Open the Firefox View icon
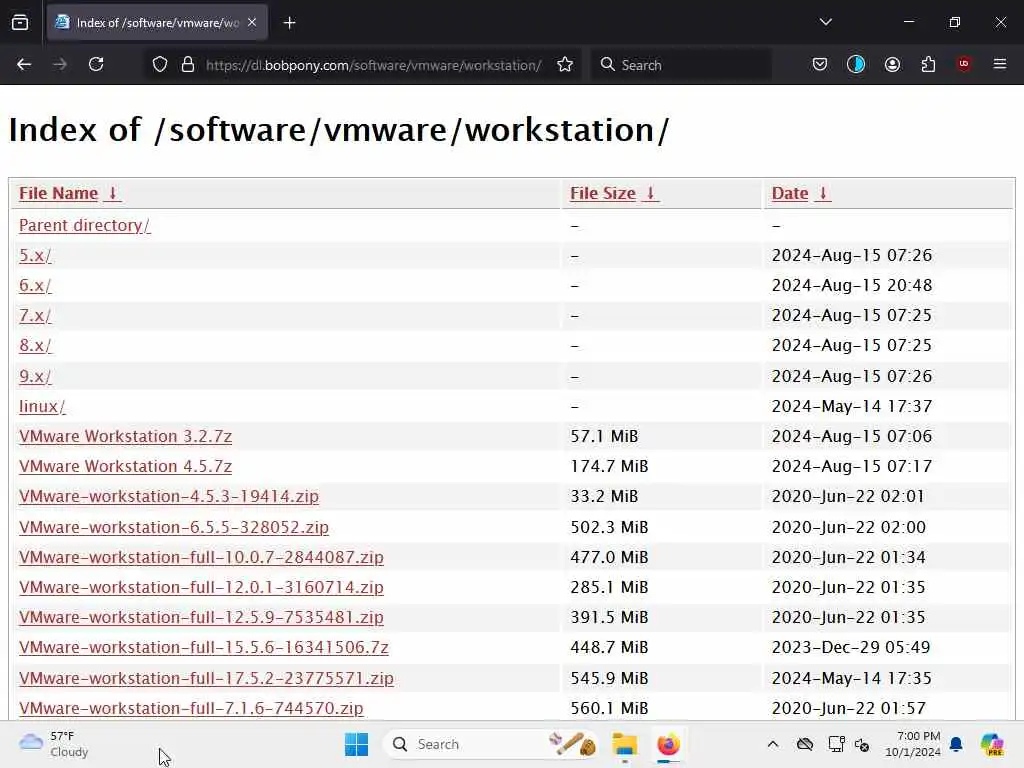 coord(20,23)
